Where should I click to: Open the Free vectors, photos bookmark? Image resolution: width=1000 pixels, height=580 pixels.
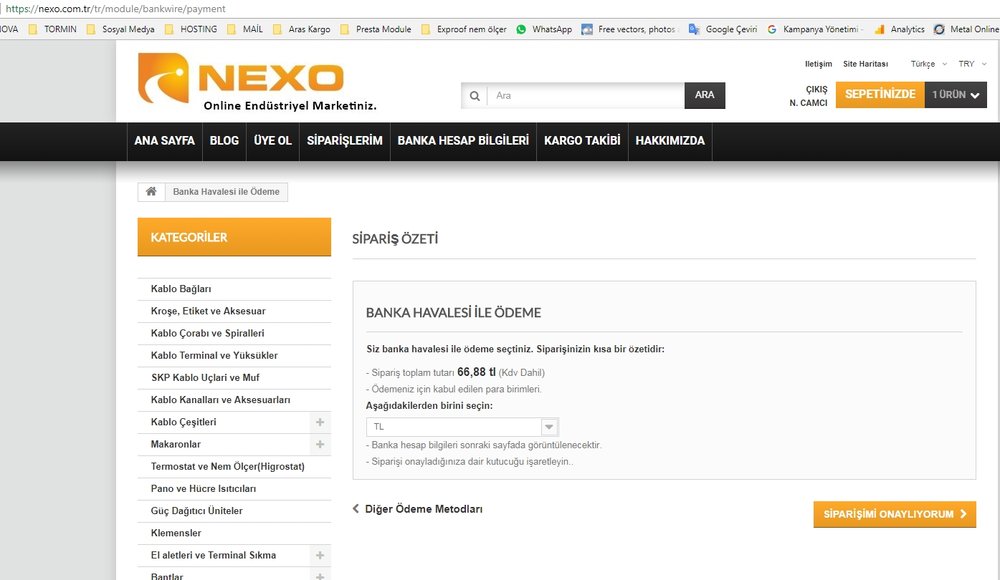(629, 29)
